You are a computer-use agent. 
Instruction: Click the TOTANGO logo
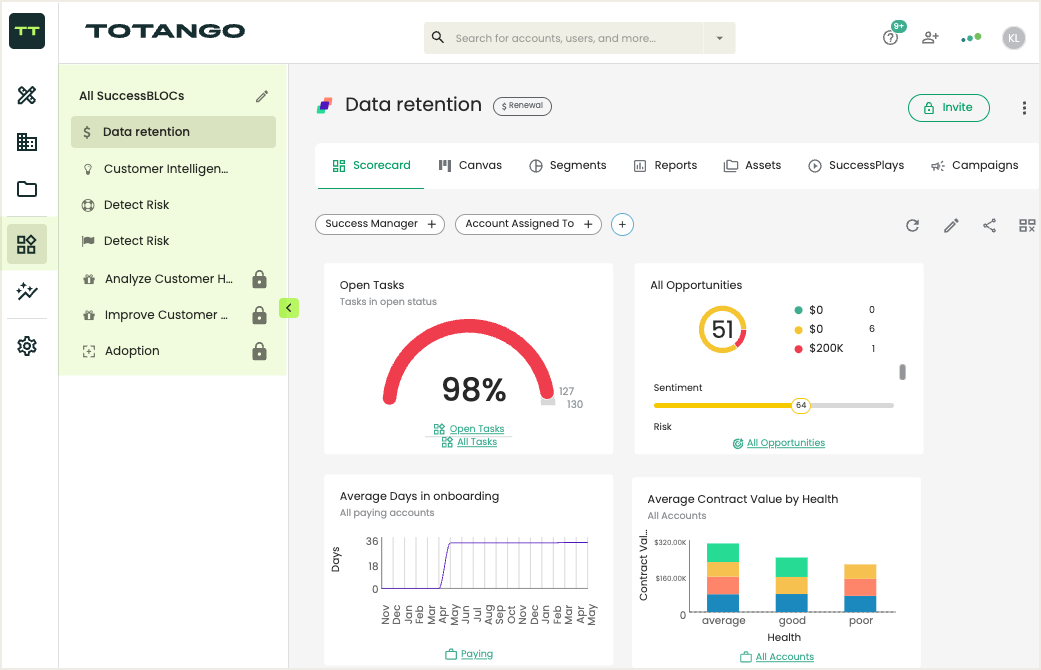pos(165,31)
